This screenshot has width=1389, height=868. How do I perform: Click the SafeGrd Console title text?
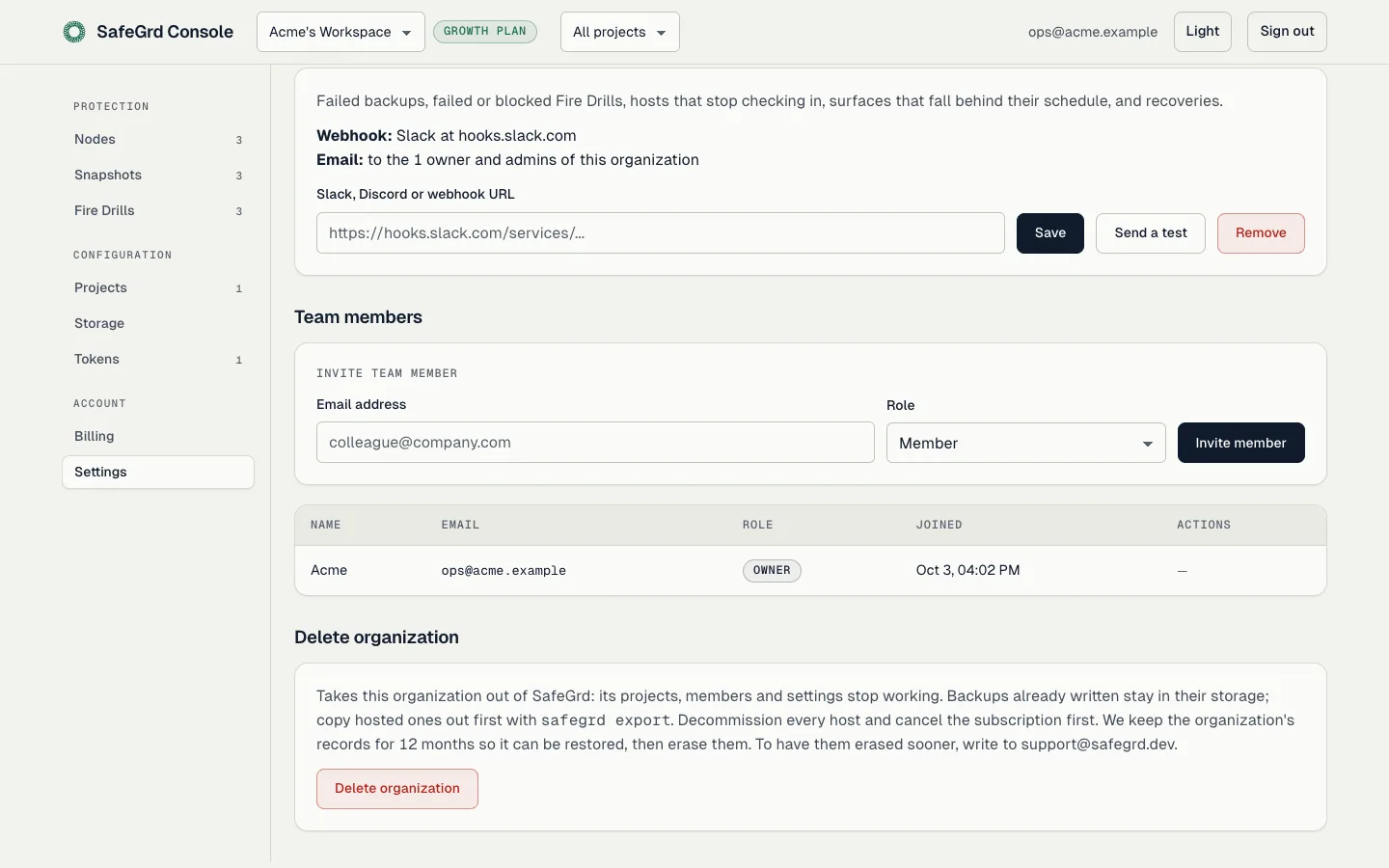tap(165, 32)
